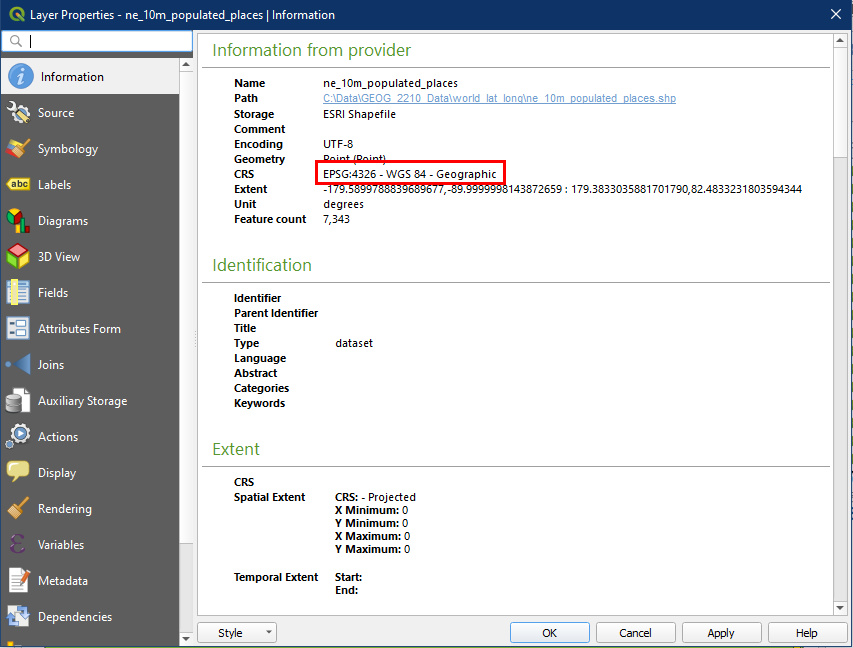Click the Actions gear icon
Image resolution: width=853 pixels, height=648 pixels.
18,437
